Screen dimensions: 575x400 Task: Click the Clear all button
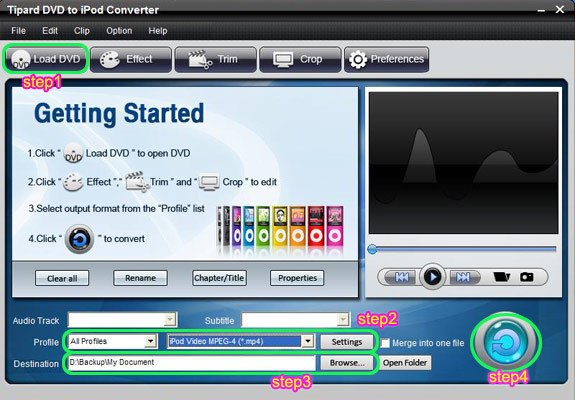62,278
